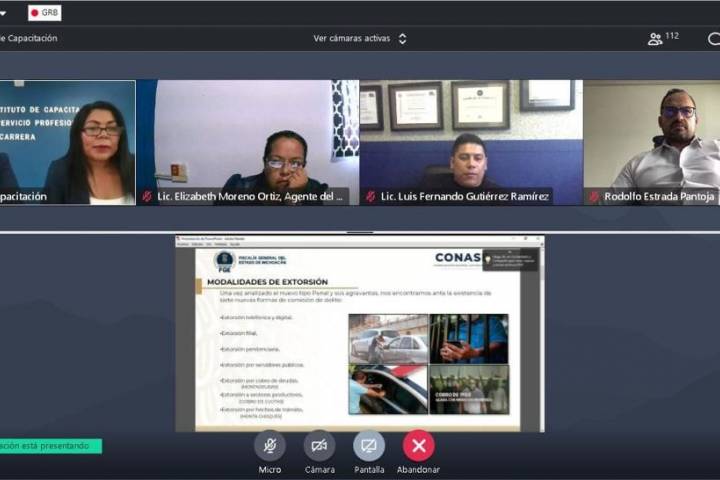Toggle the Micro microphone button
This screenshot has height=480, width=720.
[270, 445]
